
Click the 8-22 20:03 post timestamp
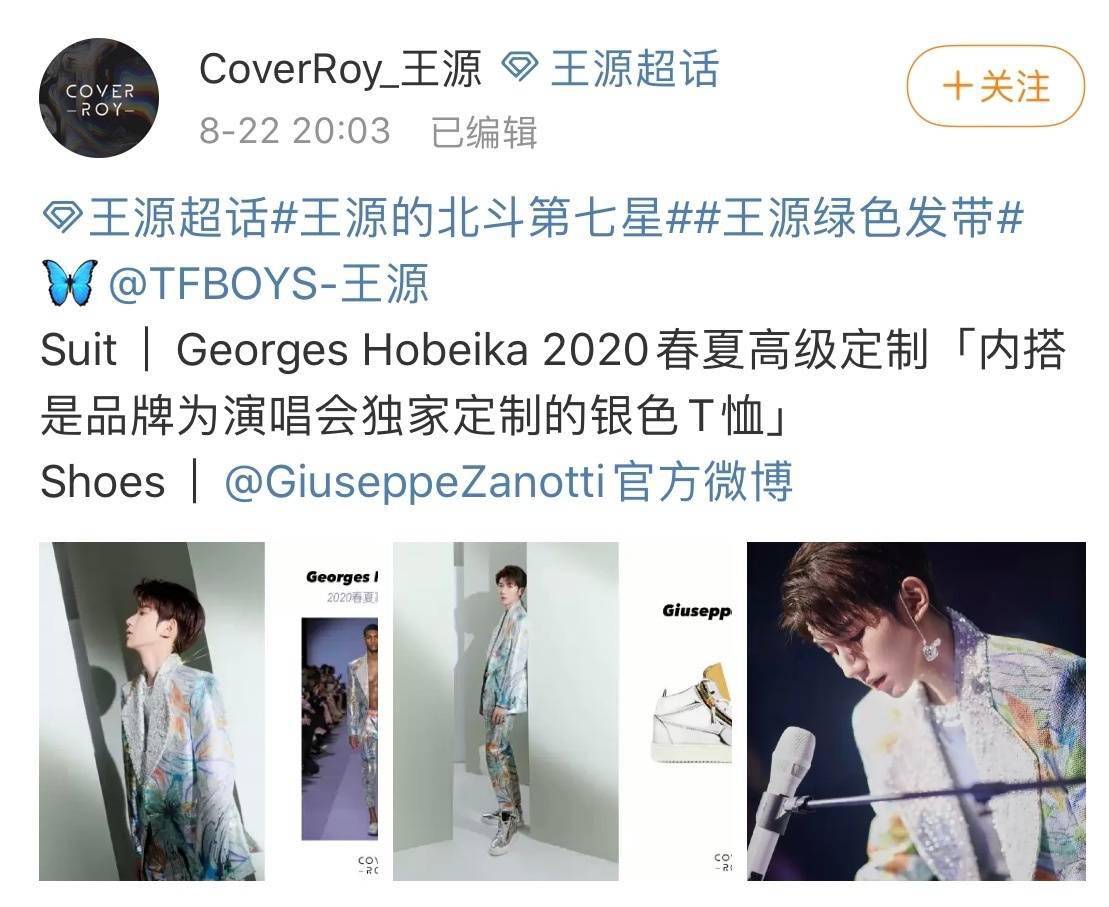(x=295, y=131)
